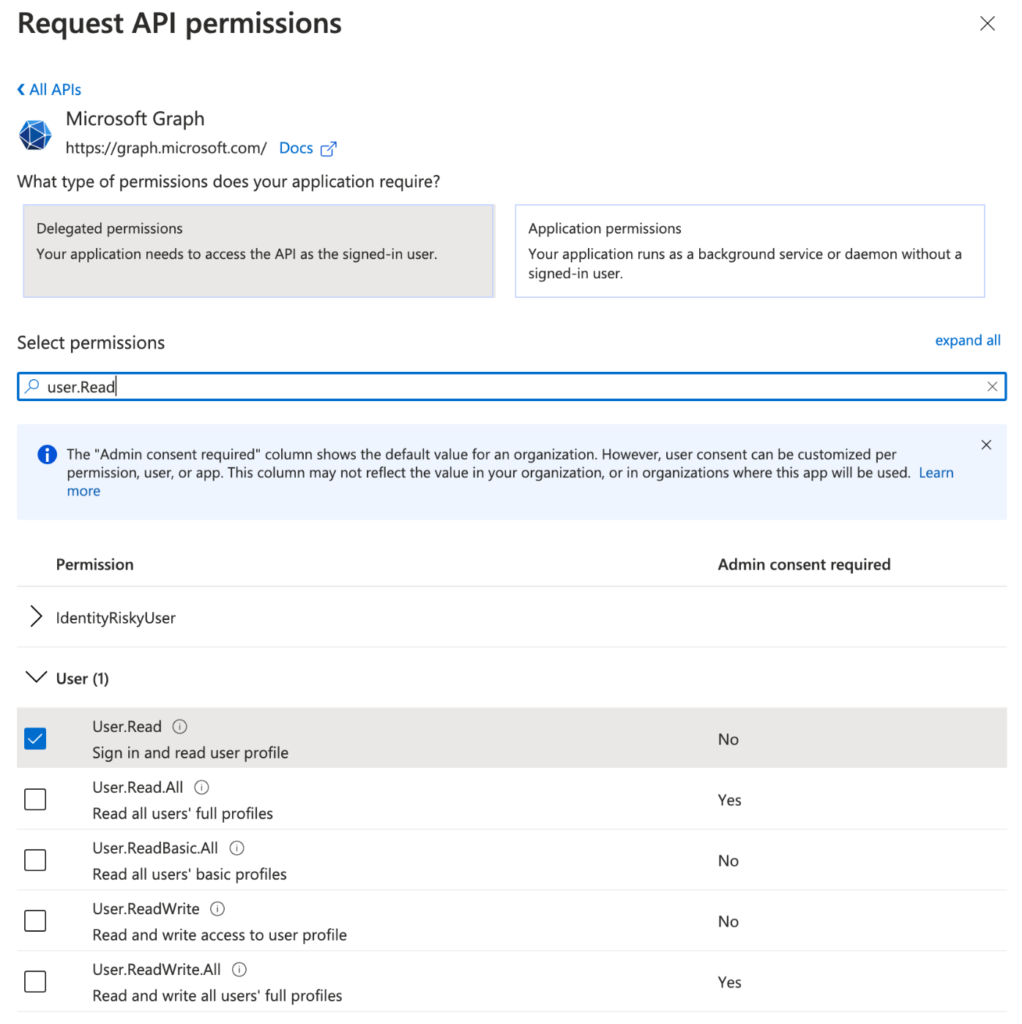Check the User.Read.All permission checkbox
Viewport: 1022px width, 1024px height.
[35, 800]
